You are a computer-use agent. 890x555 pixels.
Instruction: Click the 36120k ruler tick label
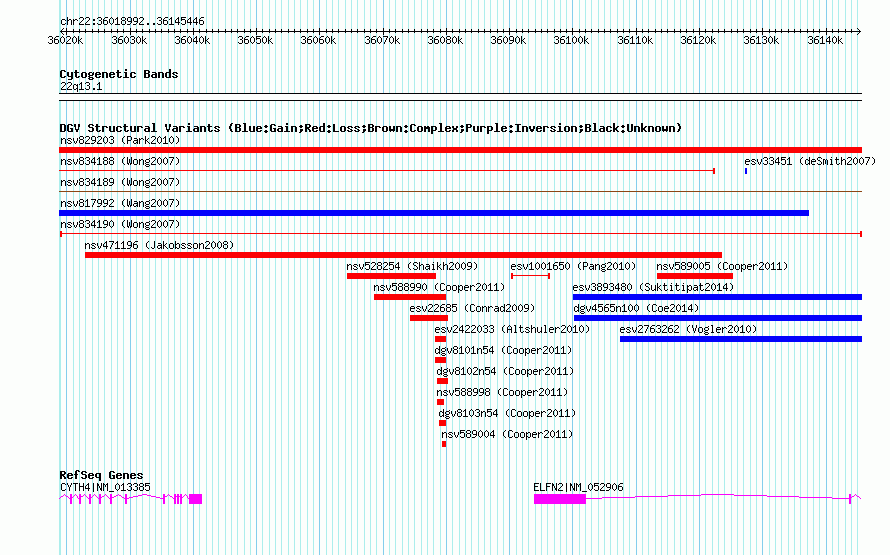coord(698,40)
